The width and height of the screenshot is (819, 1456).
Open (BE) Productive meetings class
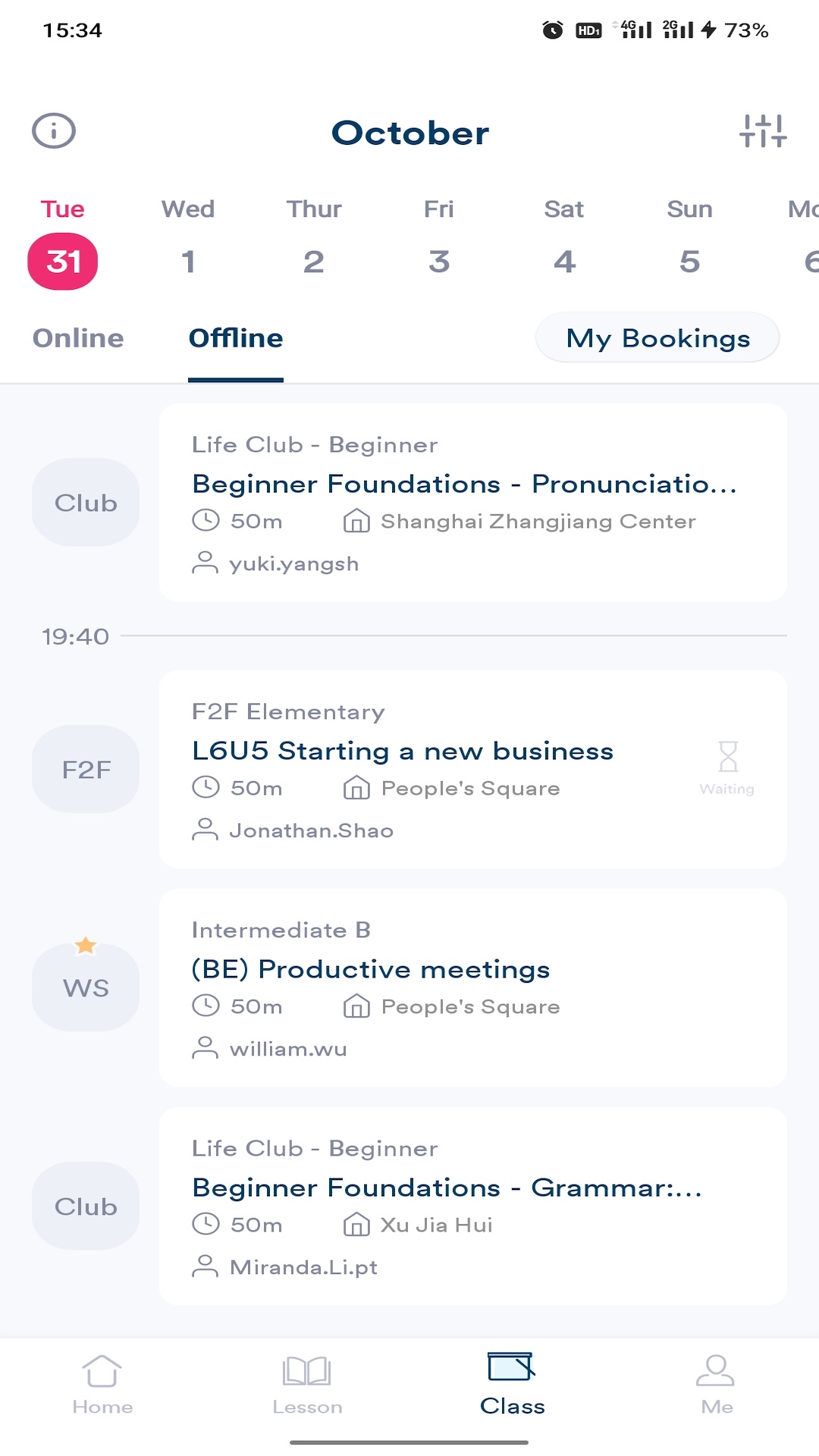[x=371, y=969]
